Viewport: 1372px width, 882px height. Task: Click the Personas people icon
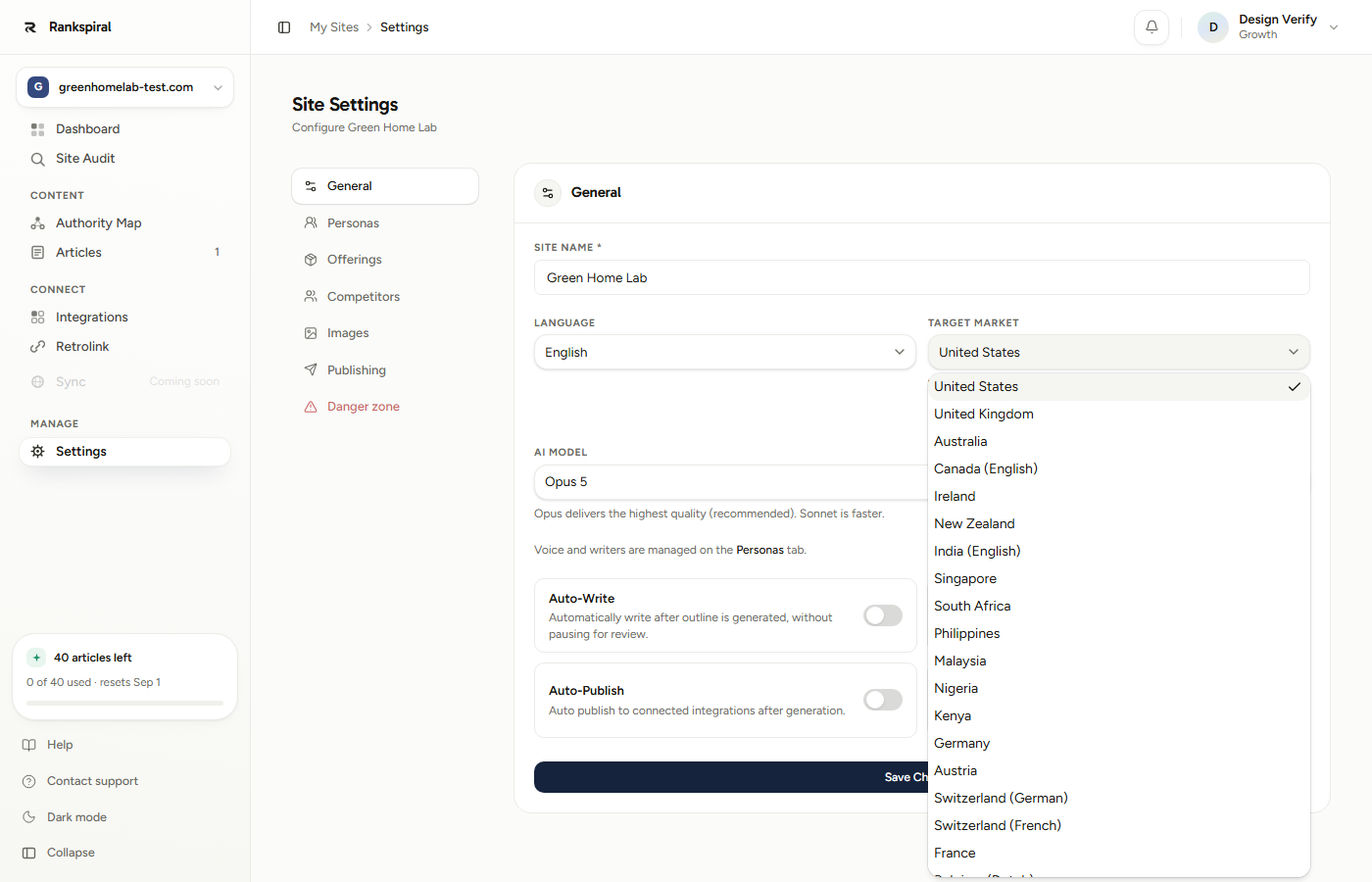coord(311,223)
